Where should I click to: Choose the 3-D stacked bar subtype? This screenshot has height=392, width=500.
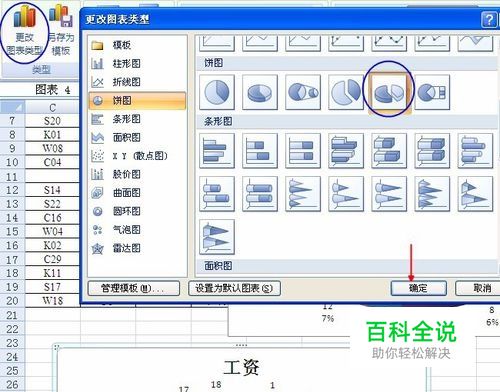click(x=389, y=151)
